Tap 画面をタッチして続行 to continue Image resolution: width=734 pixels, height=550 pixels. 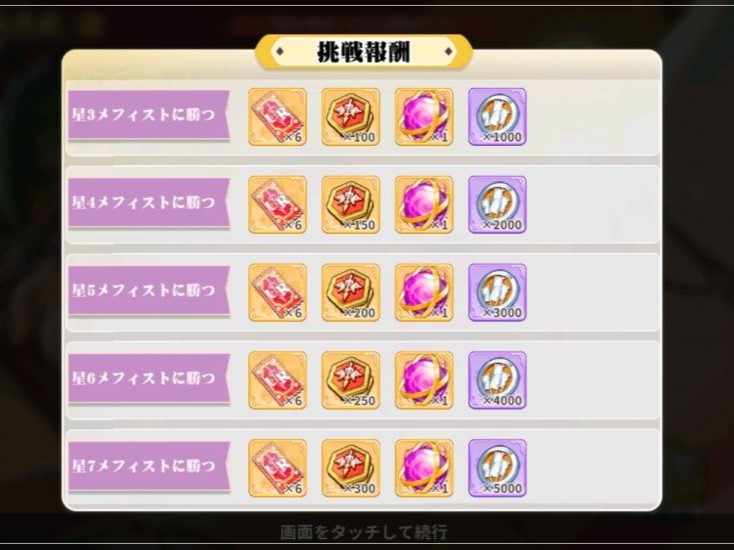[363, 532]
